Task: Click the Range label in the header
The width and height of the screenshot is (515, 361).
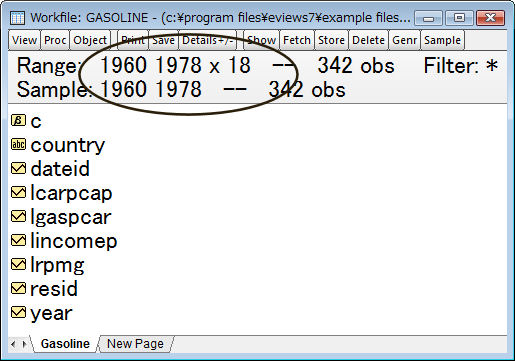Action: [x=48, y=66]
